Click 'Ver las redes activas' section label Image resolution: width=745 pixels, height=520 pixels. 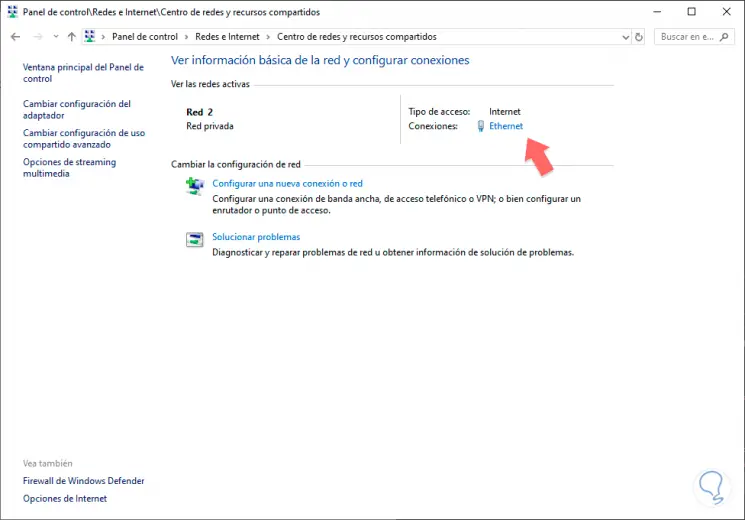[210, 84]
